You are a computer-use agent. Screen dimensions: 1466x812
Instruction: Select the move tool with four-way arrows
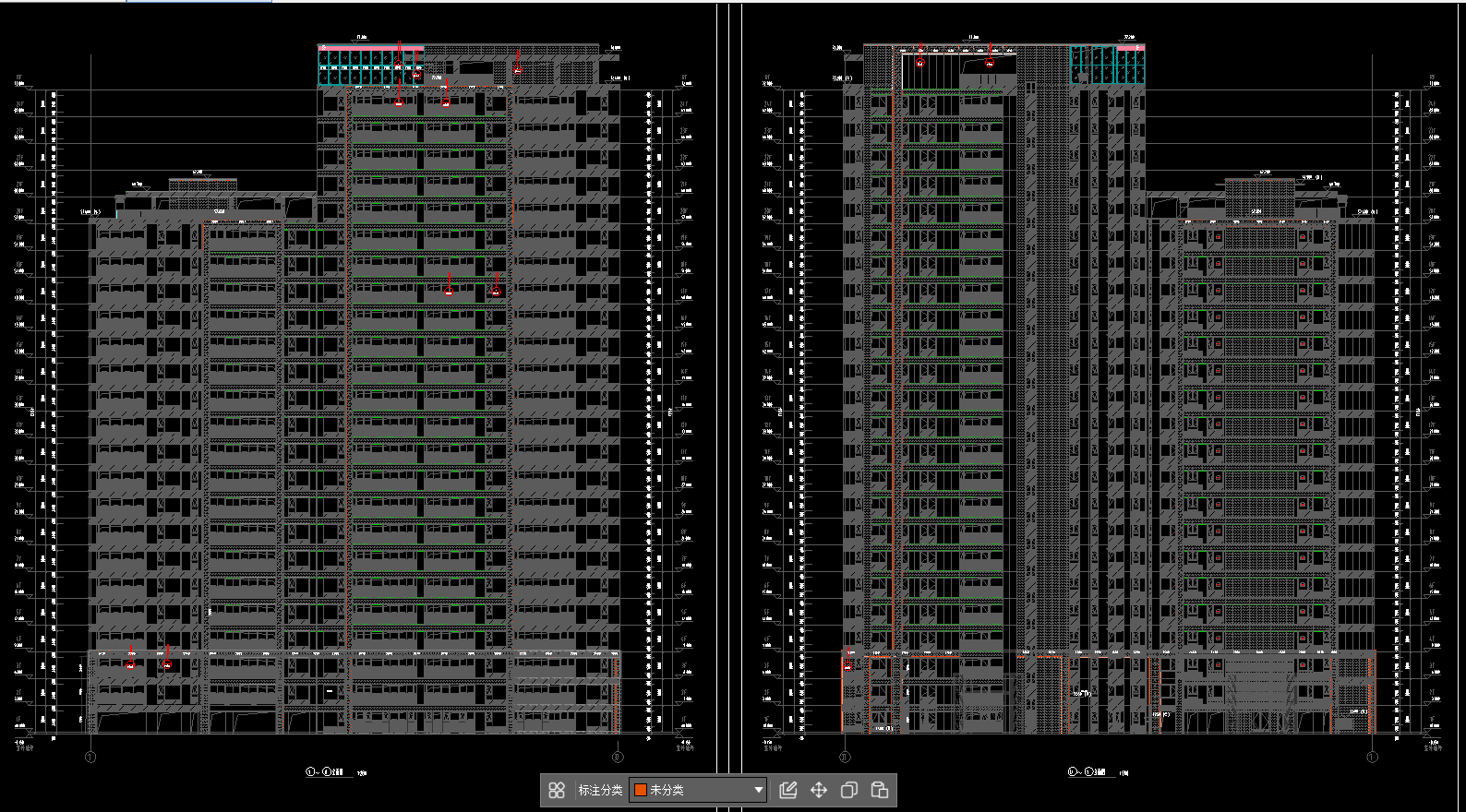818,790
